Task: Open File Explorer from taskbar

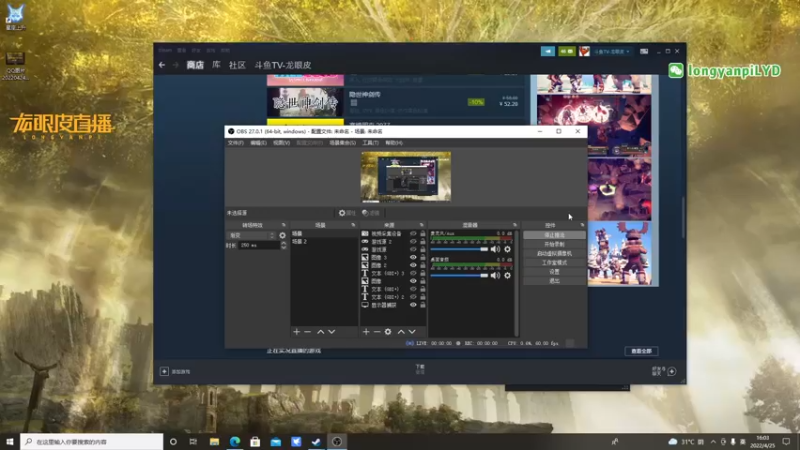Action: pos(214,442)
